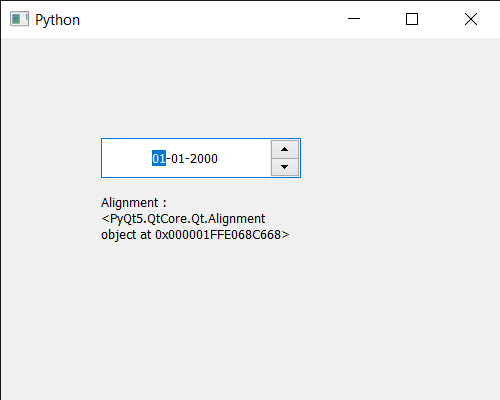Click the "Alignment :" label text
This screenshot has height=400, width=500.
point(134,203)
